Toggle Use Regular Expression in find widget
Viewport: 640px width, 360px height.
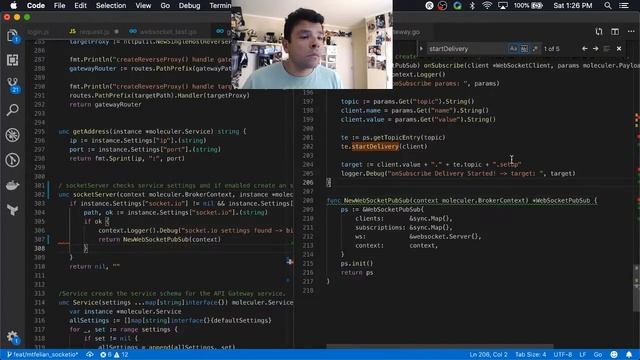(535, 49)
